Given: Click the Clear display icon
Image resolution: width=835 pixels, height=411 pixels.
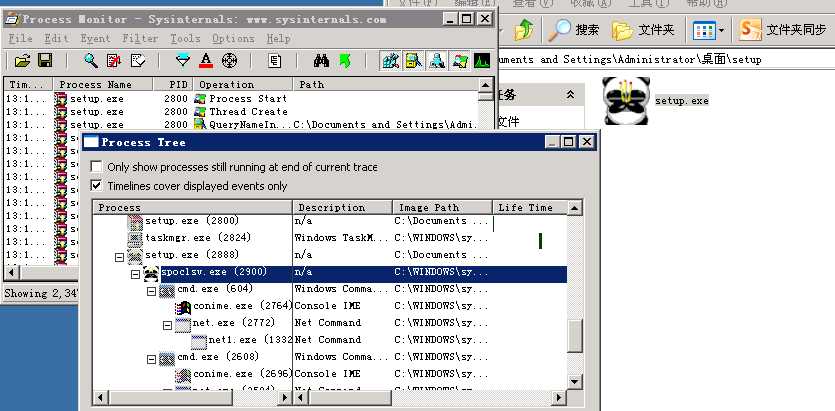Looking at the screenshot, I should (137, 61).
